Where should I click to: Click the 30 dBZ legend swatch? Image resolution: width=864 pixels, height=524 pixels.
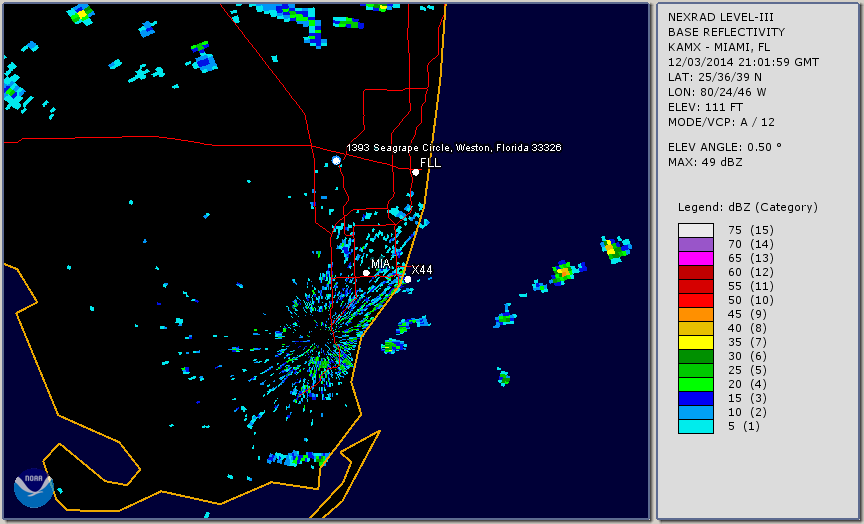click(695, 356)
